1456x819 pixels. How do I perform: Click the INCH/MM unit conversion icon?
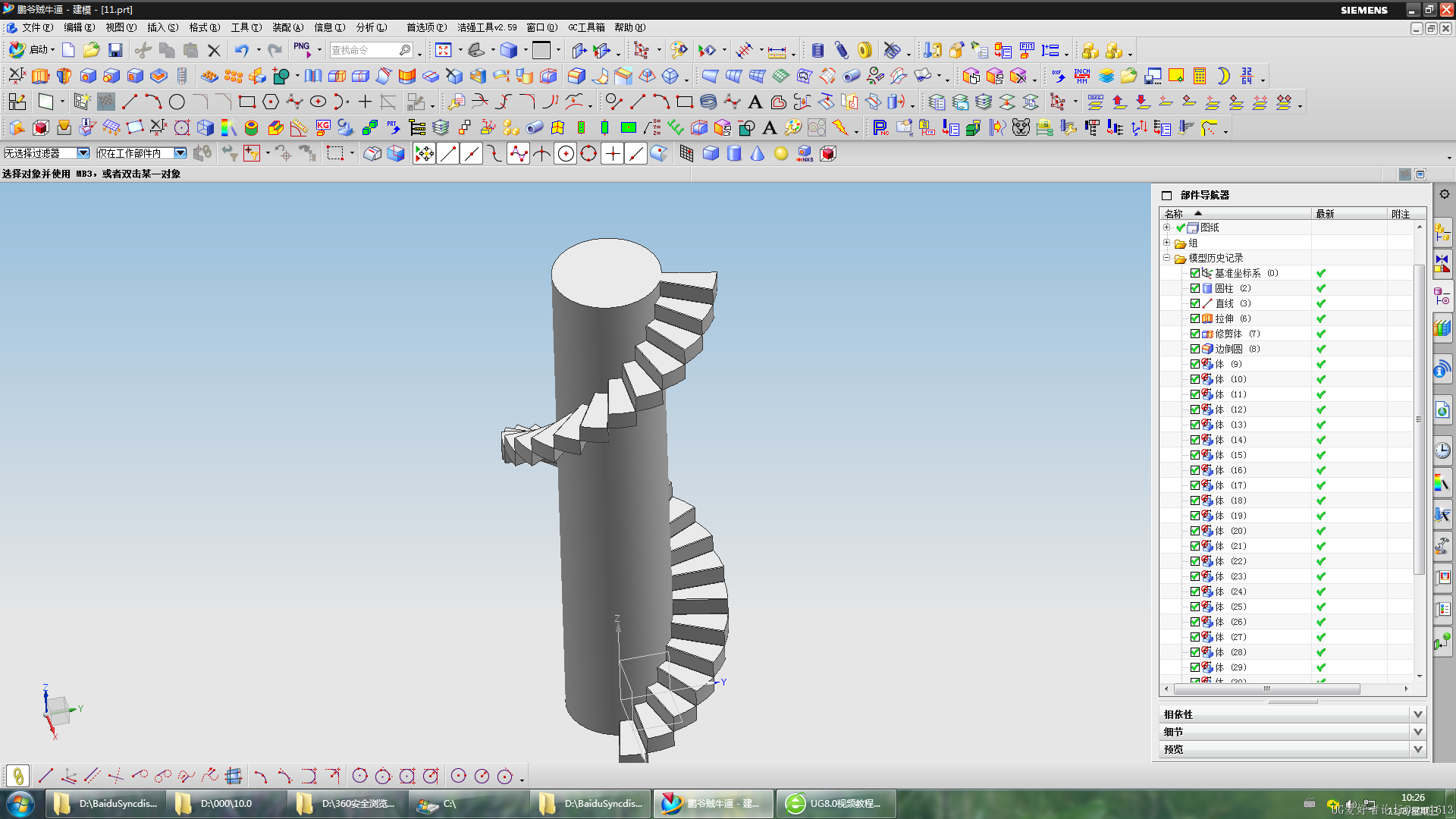1082,76
